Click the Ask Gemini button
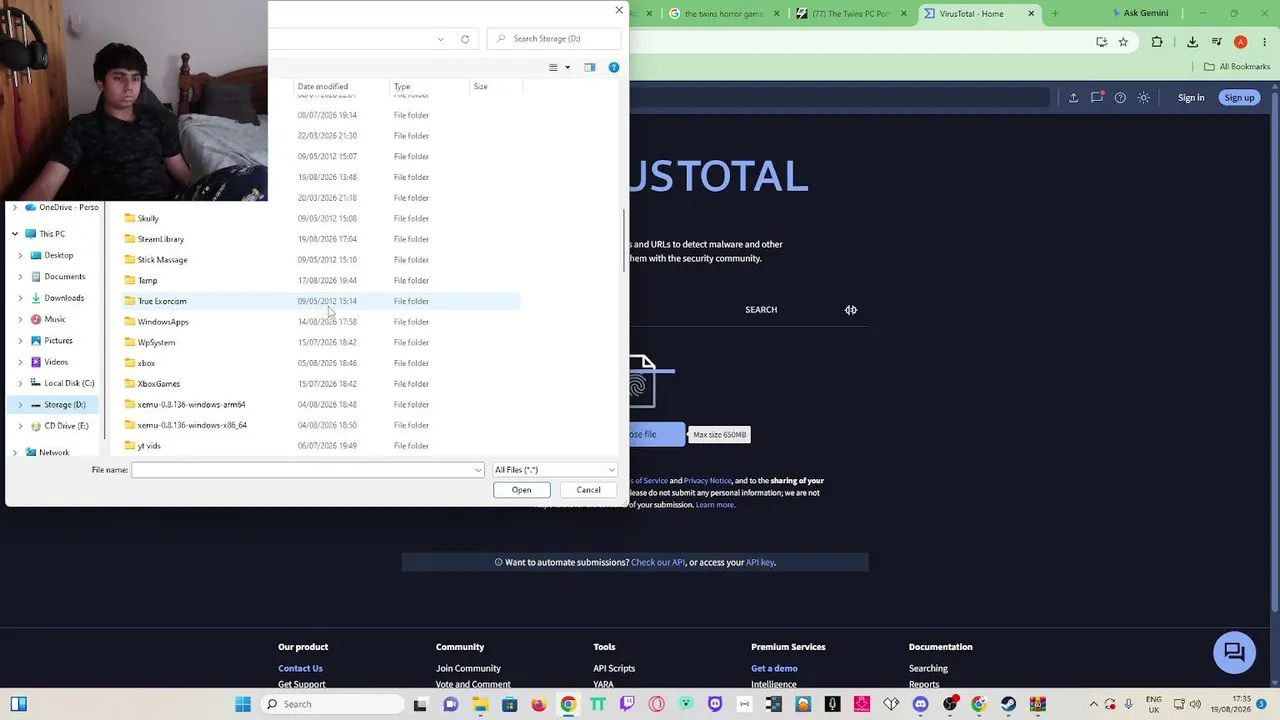This screenshot has width=1280, height=720. [1139, 14]
